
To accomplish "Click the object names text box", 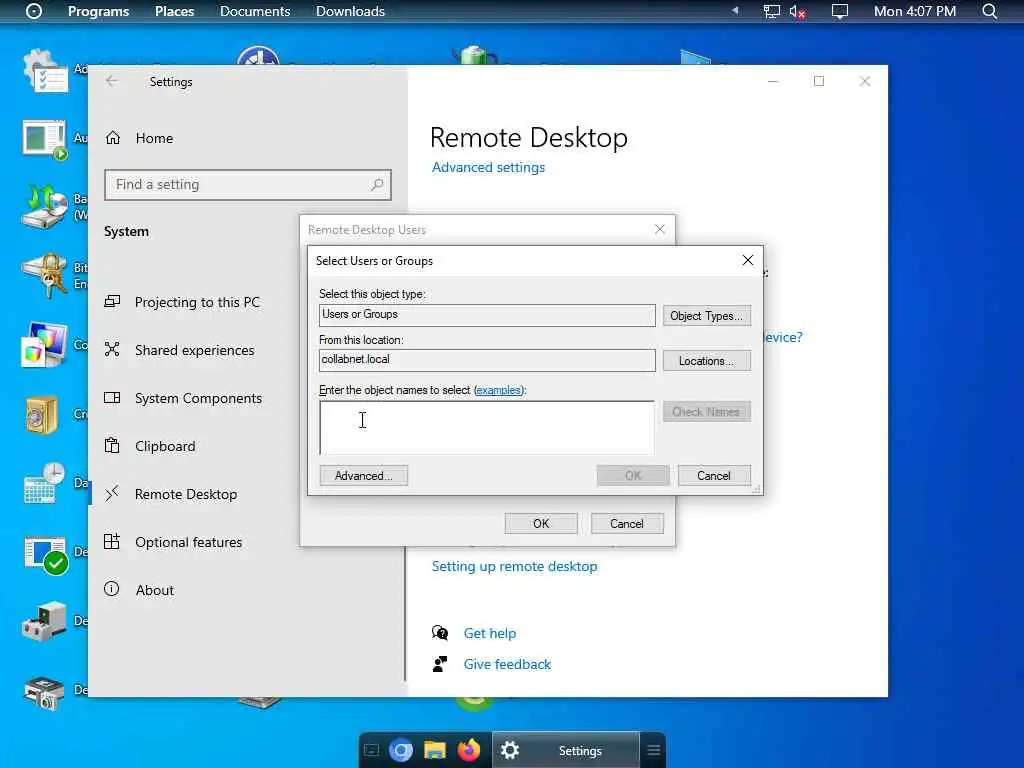I will [487, 427].
